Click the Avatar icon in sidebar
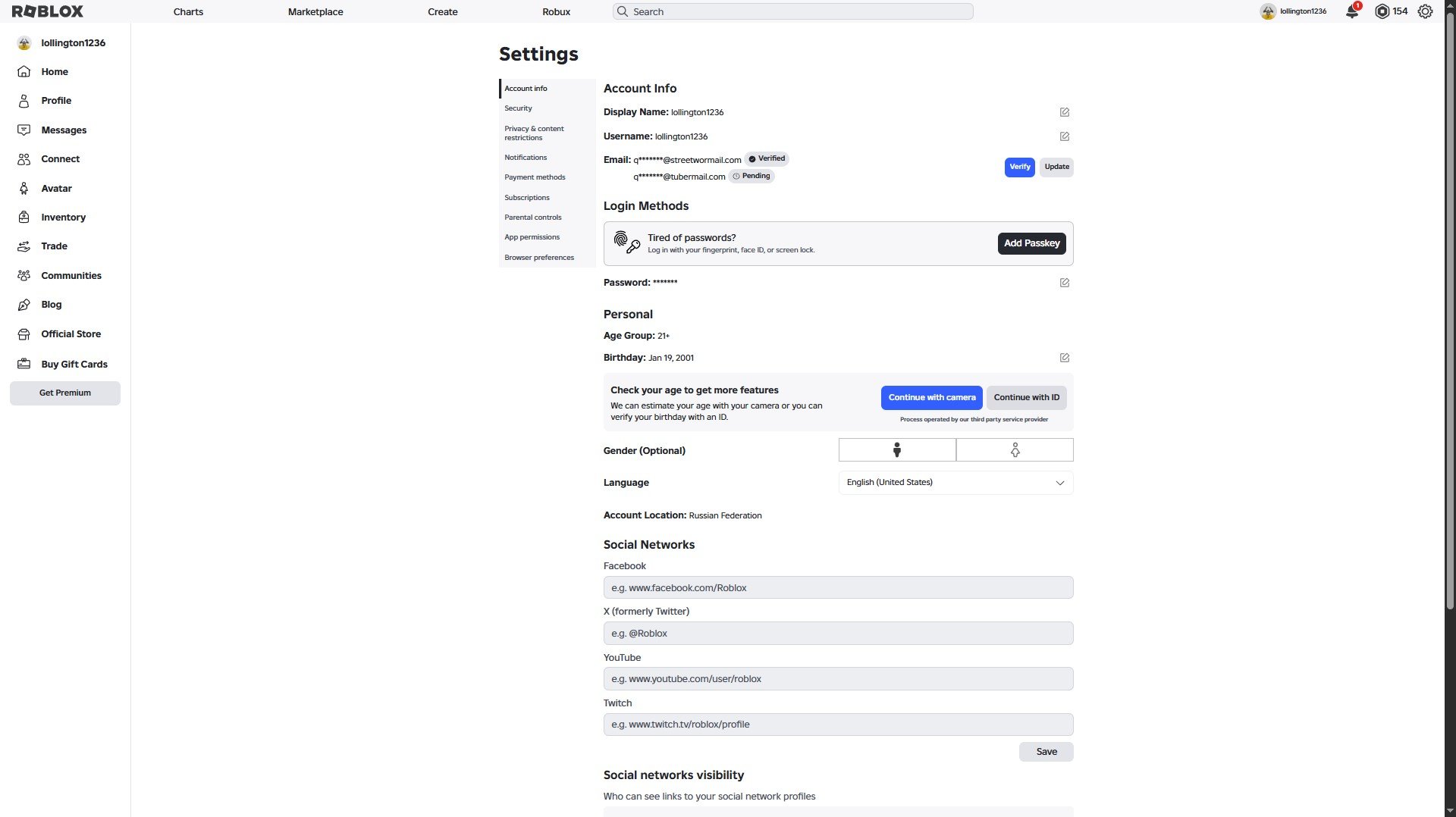 (x=24, y=188)
